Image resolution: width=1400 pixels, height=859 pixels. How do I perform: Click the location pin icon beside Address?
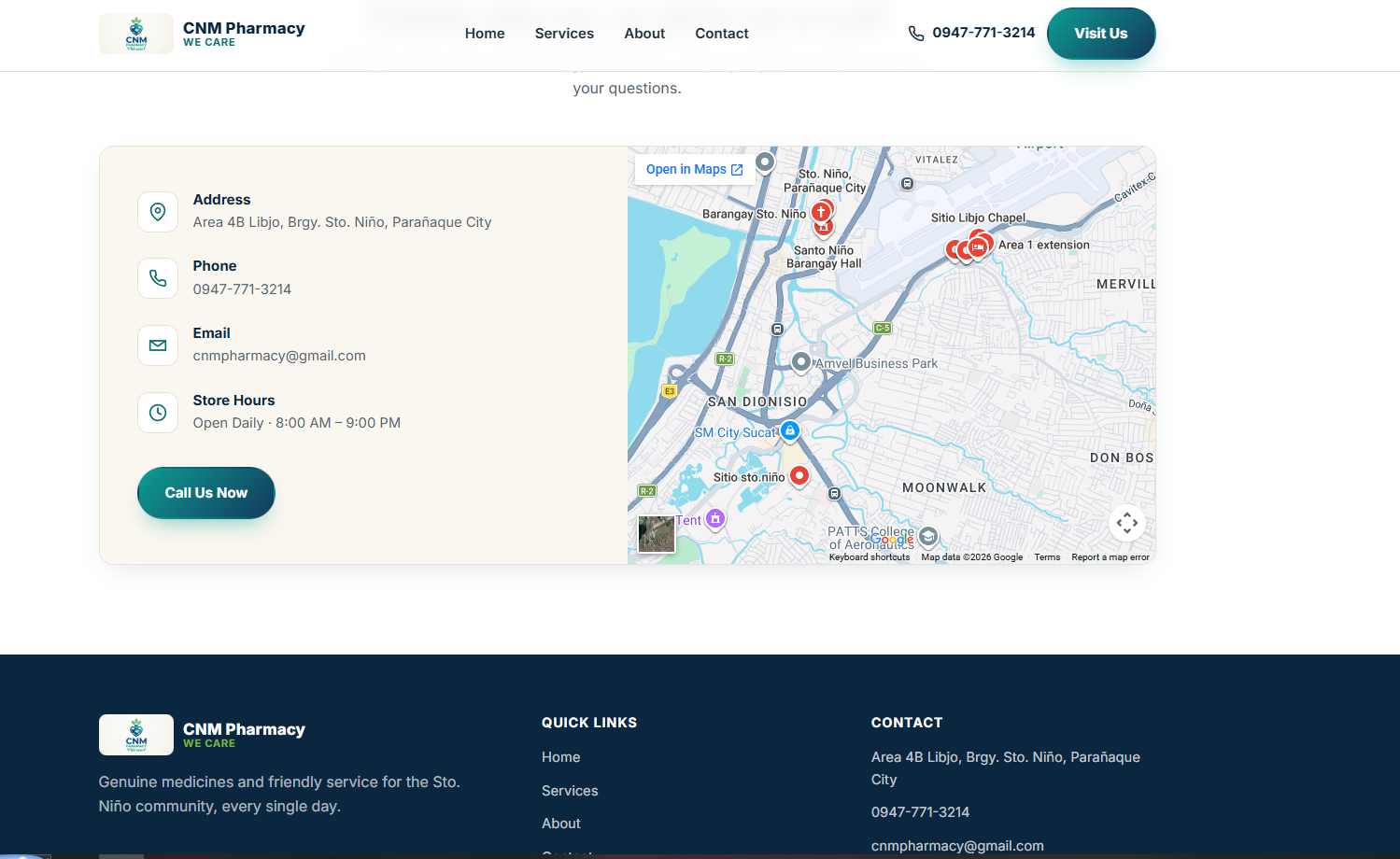(158, 212)
